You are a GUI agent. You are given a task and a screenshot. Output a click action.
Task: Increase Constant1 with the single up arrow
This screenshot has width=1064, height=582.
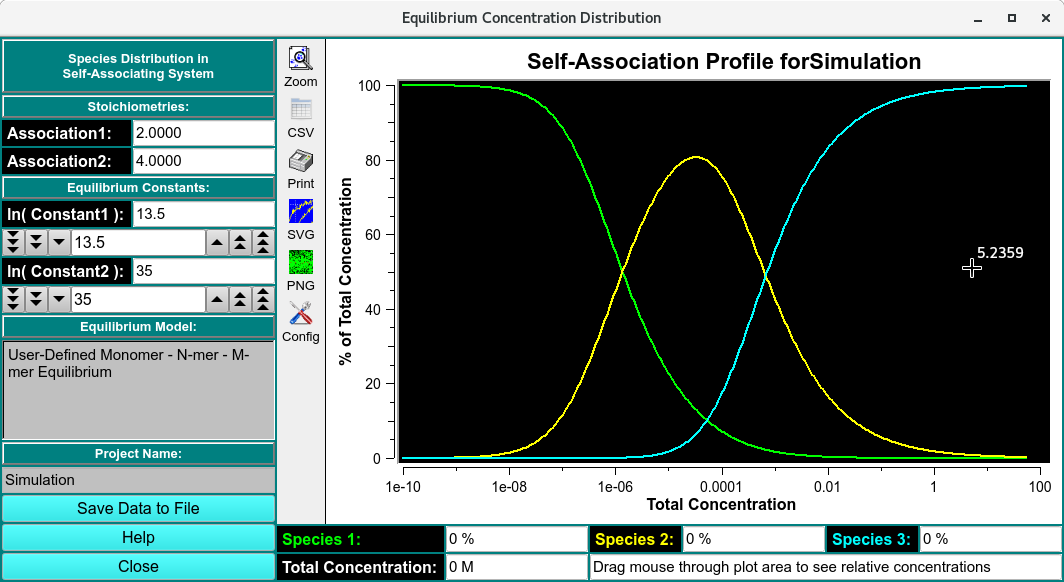pyautogui.click(x=216, y=243)
